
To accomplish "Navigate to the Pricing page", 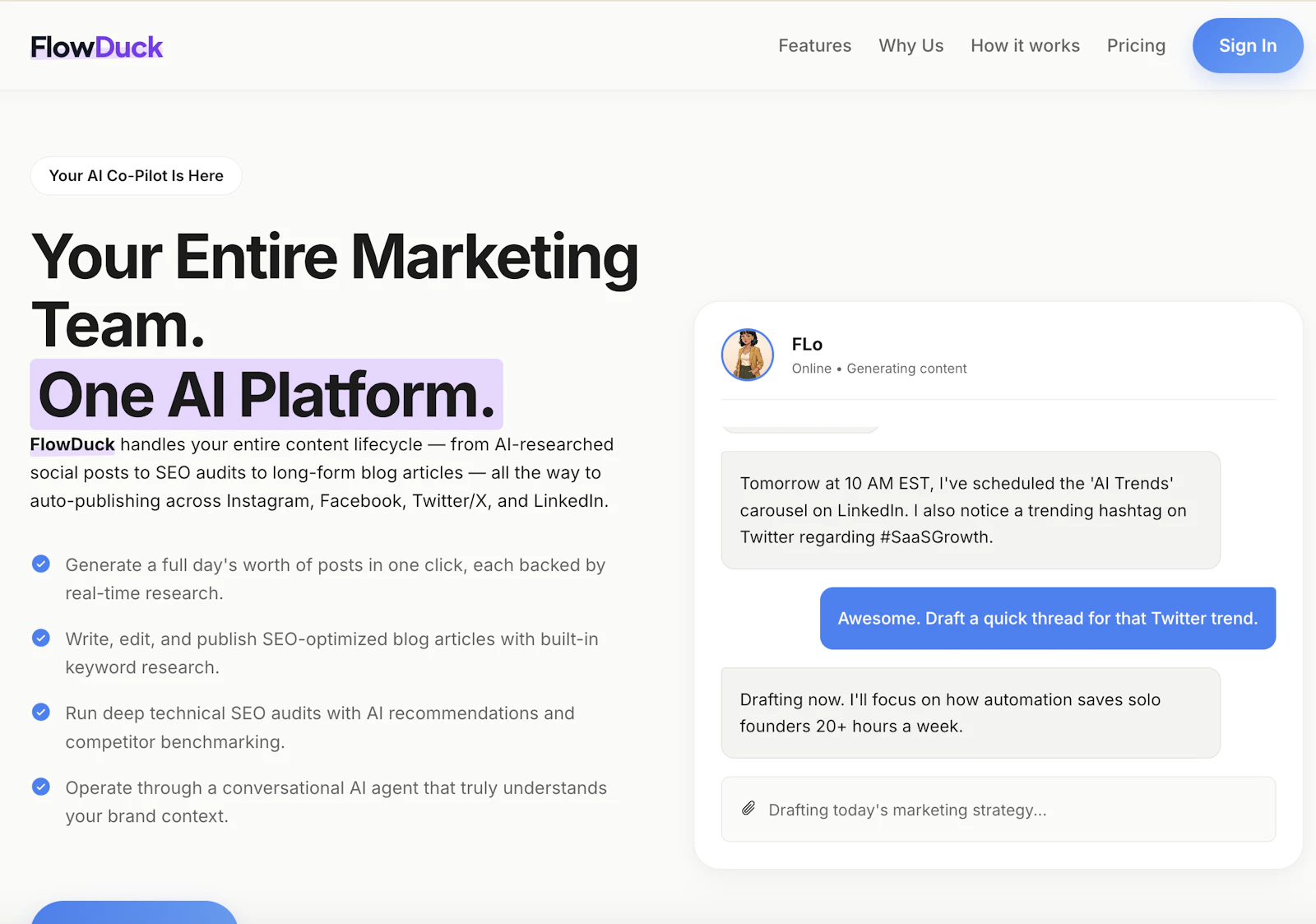I will [1136, 45].
